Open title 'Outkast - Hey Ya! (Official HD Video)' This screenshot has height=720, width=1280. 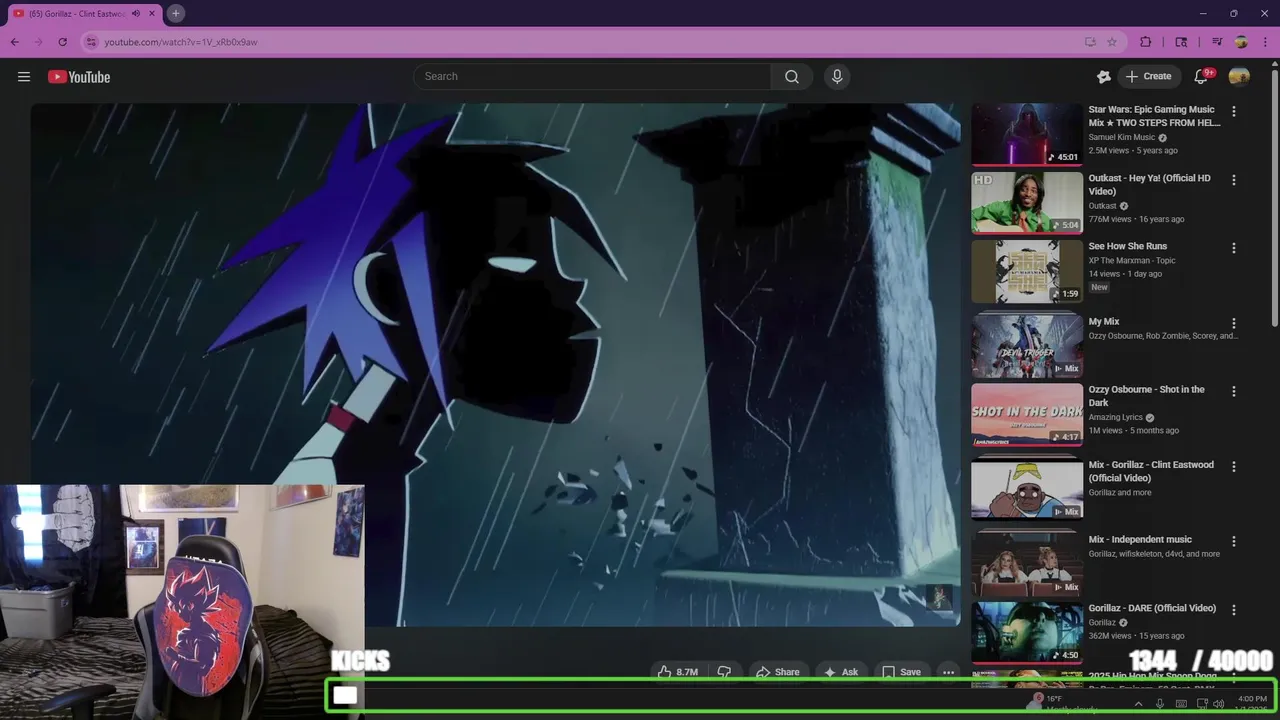tap(1150, 185)
